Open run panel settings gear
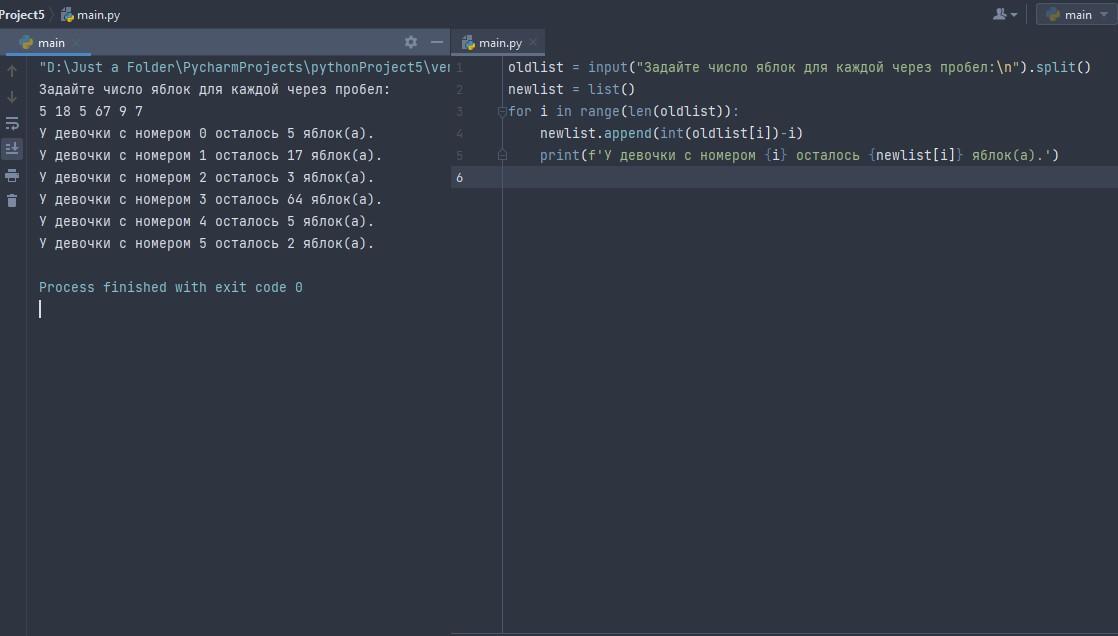This screenshot has width=1118, height=636. point(411,42)
